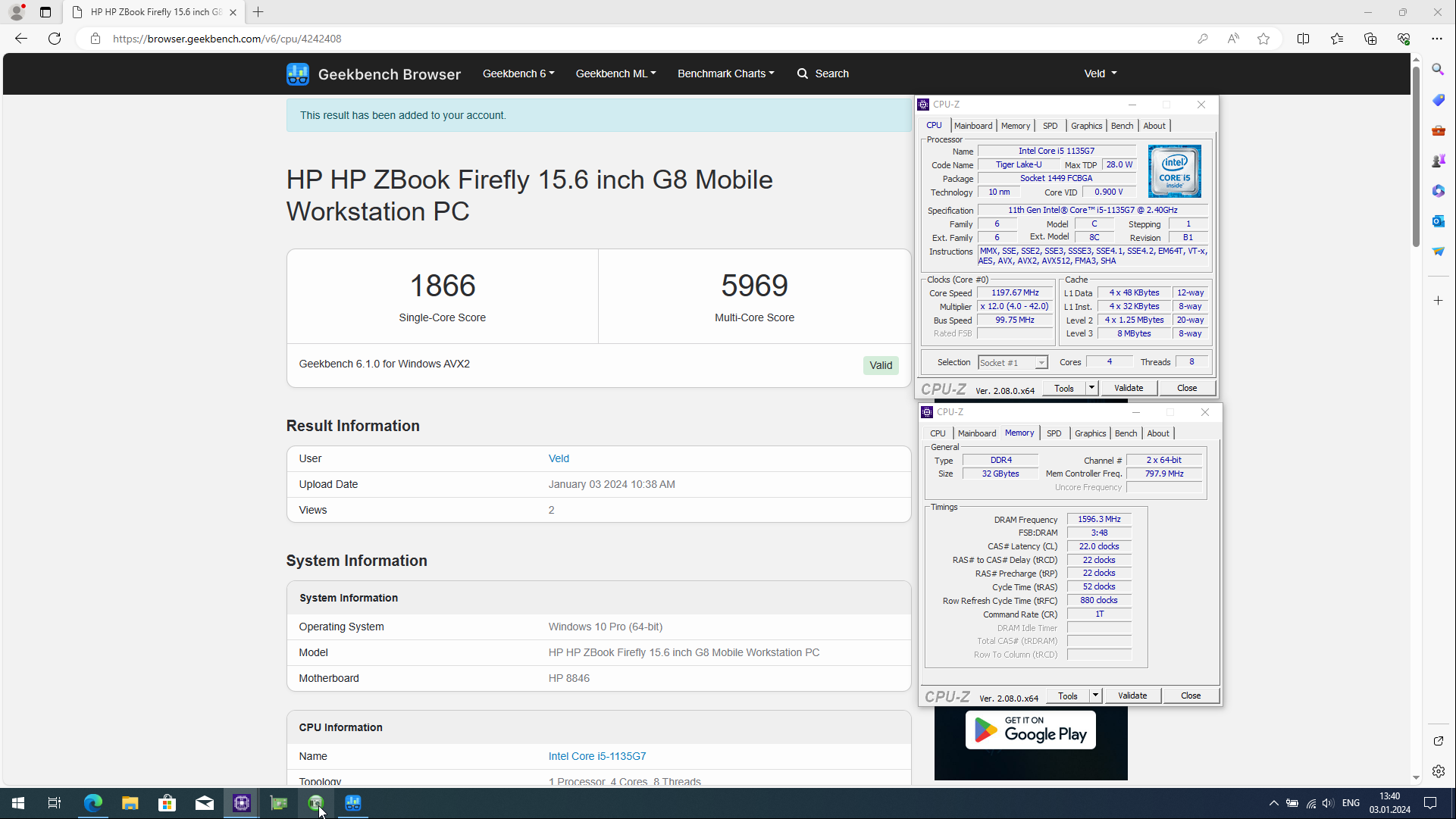Open Task View on taskbar
Image resolution: width=1456 pixels, height=819 pixels.
[x=55, y=803]
